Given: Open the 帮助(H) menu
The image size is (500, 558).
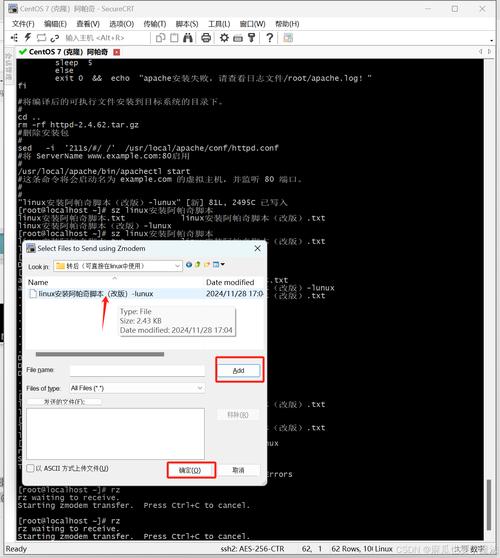Looking at the screenshot, I should pos(287,24).
